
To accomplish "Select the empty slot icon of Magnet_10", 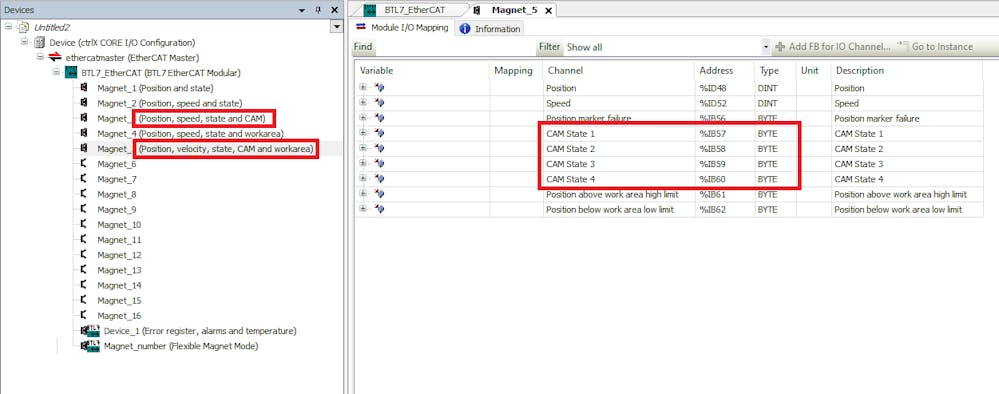I will tap(84, 224).
